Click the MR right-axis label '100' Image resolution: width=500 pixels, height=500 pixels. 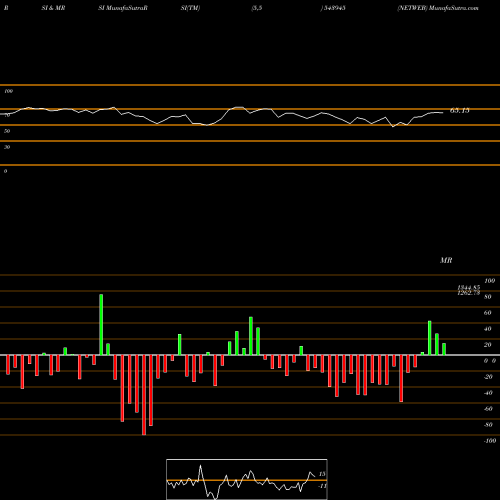[490, 281]
